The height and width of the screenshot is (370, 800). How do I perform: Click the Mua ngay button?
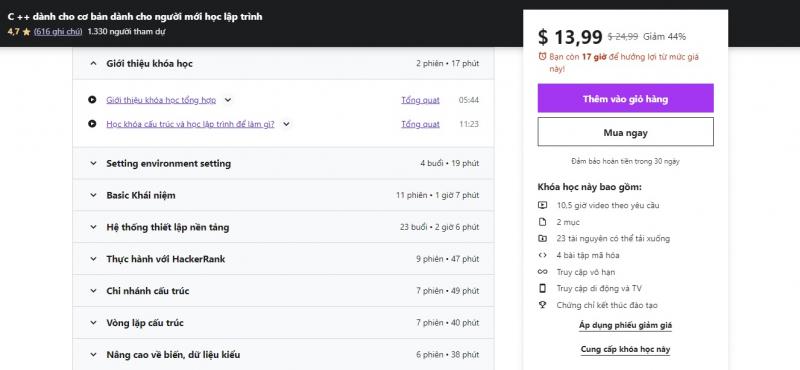pyautogui.click(x=626, y=133)
